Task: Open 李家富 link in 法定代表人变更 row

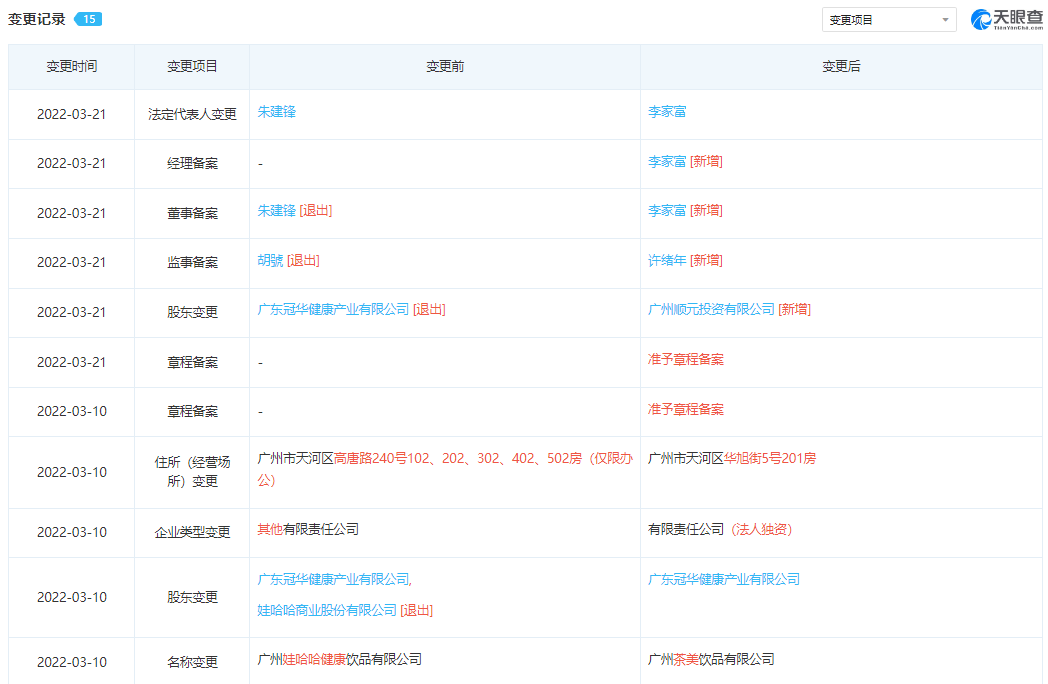Action: point(667,112)
